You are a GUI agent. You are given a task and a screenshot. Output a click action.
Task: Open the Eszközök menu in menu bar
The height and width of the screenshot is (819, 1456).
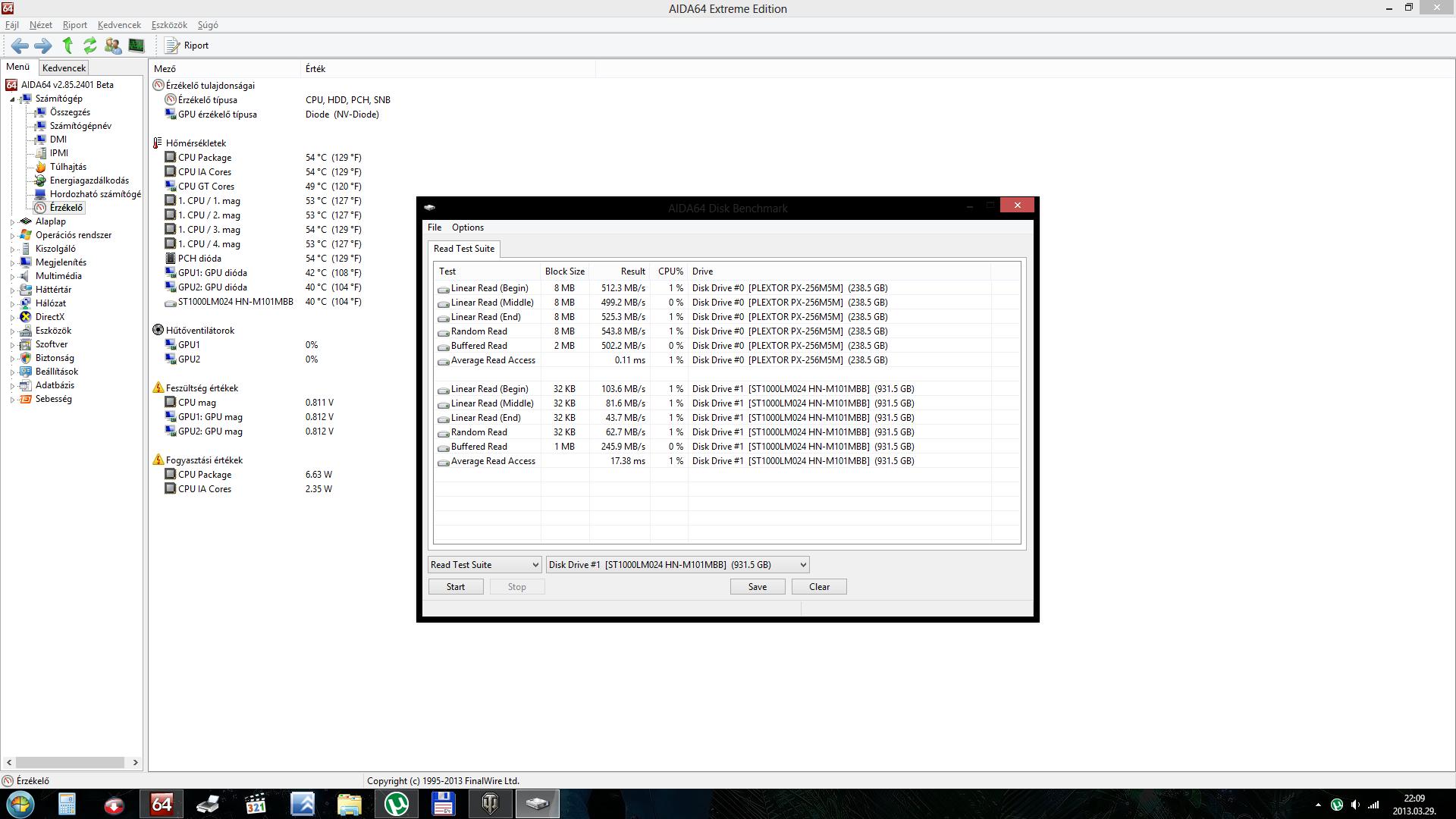[x=169, y=25]
